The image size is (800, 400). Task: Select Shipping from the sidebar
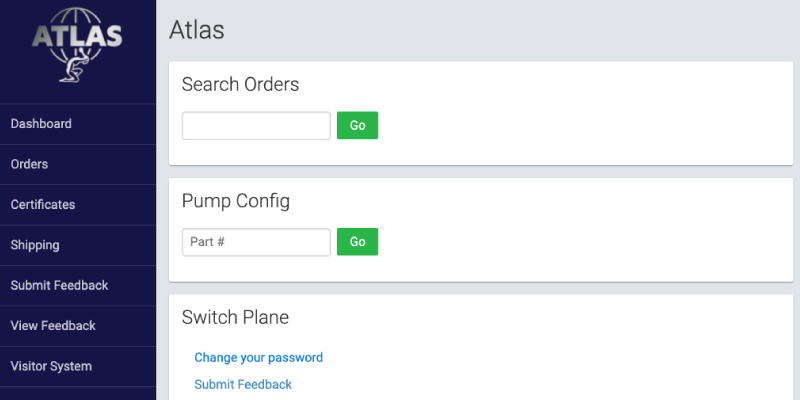tap(78, 245)
